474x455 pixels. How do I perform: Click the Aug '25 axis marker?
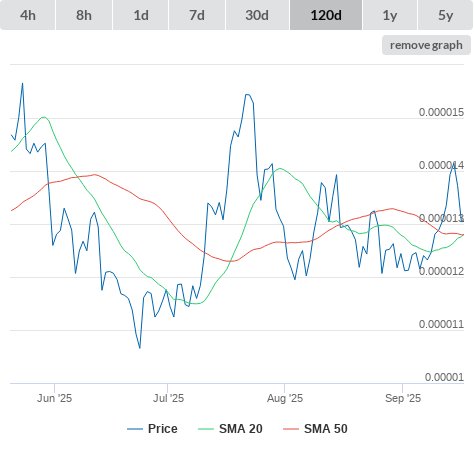coord(285,398)
